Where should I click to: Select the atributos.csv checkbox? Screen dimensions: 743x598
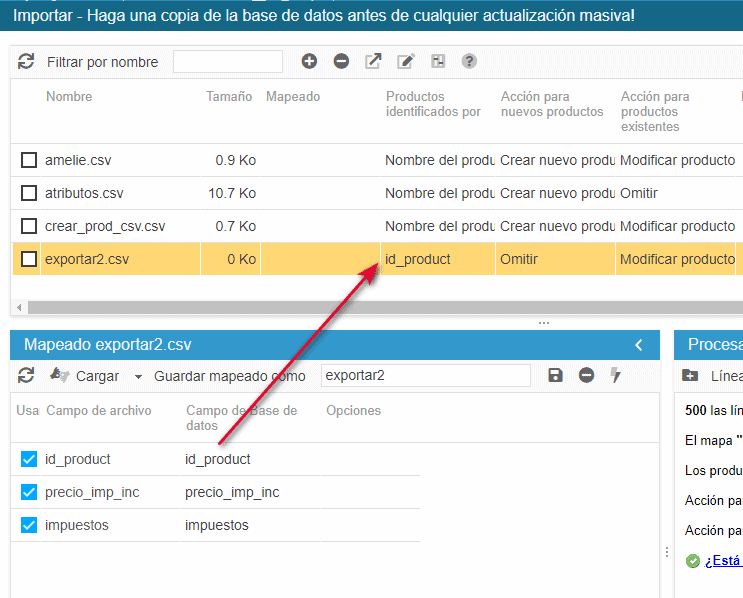29,193
